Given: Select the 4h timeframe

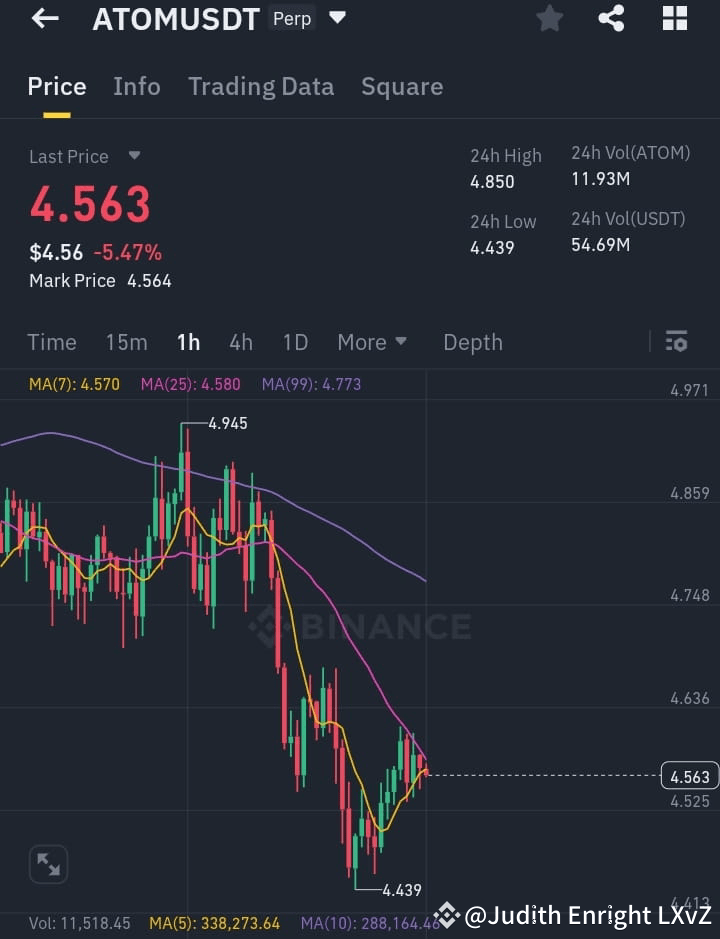Looking at the screenshot, I should [240, 342].
